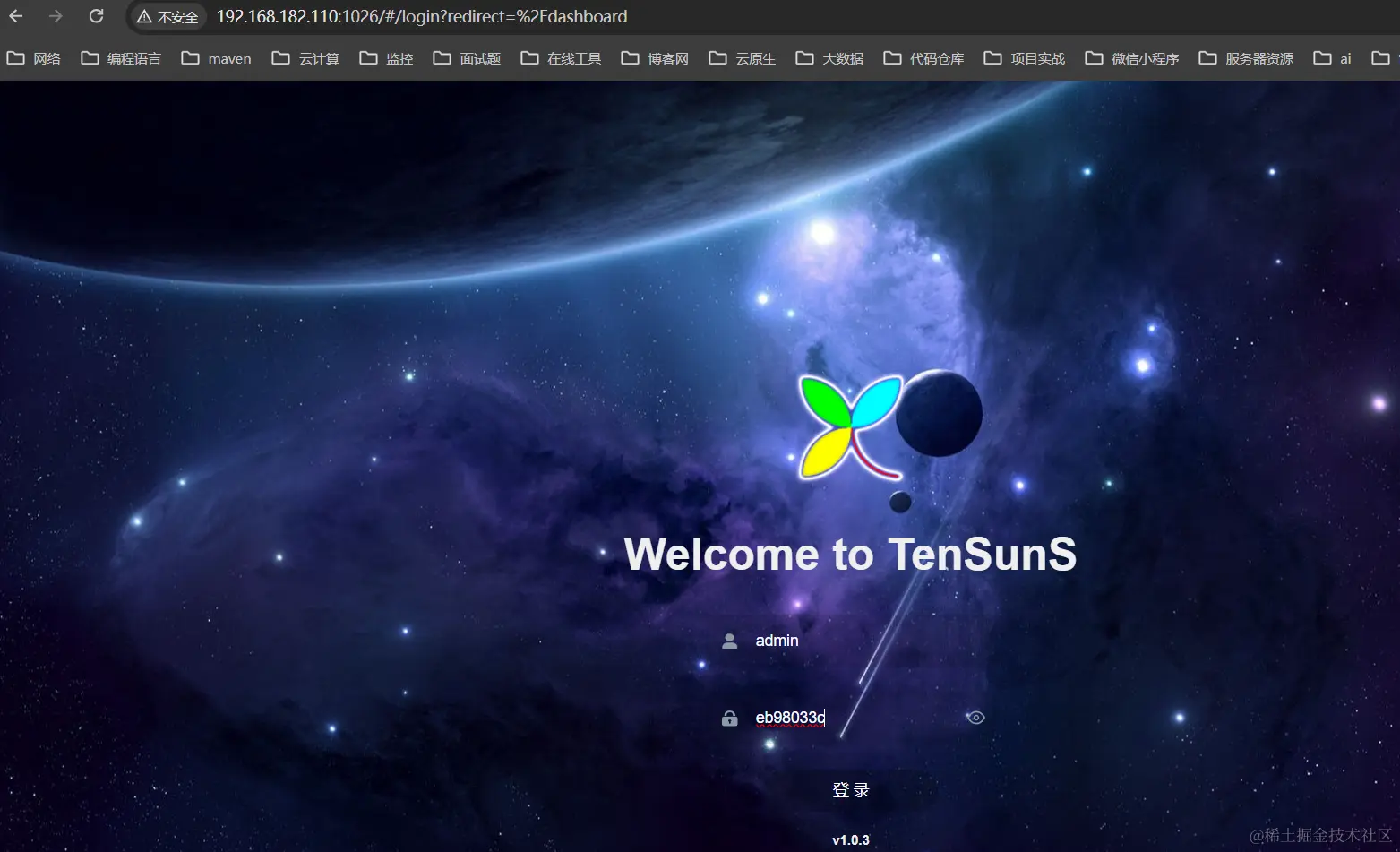Open the ai bookmark folder
The image size is (1400, 852).
point(1332,58)
